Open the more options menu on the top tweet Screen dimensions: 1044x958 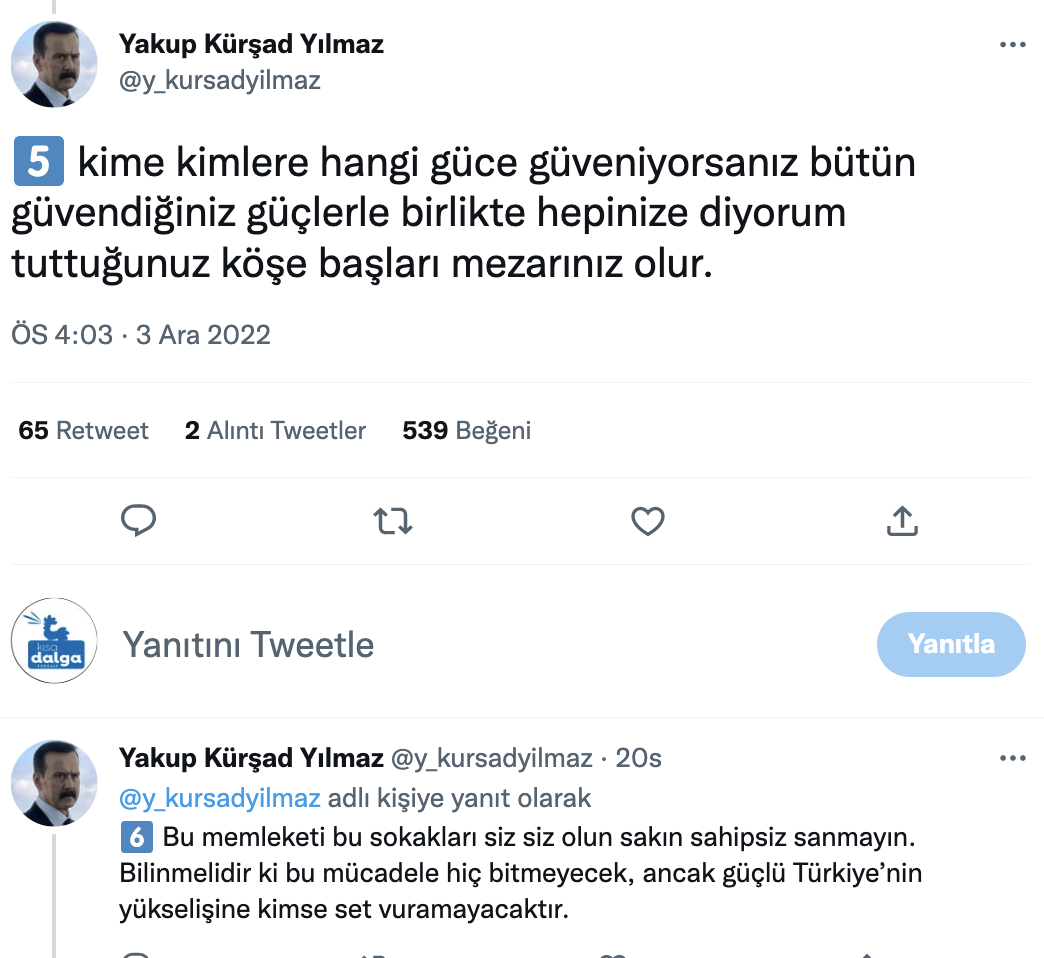(1014, 44)
